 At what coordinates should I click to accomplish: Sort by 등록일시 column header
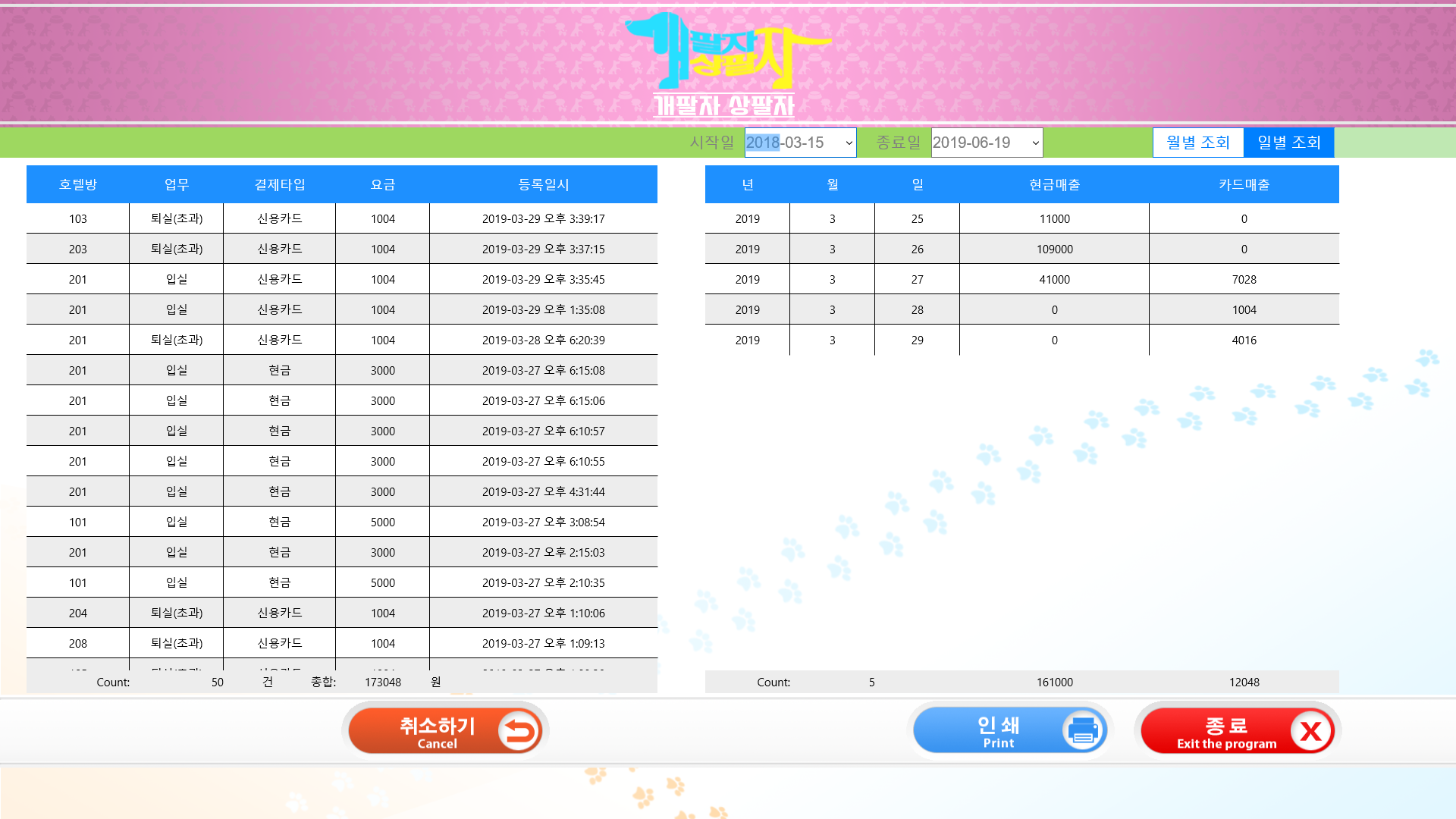[543, 184]
